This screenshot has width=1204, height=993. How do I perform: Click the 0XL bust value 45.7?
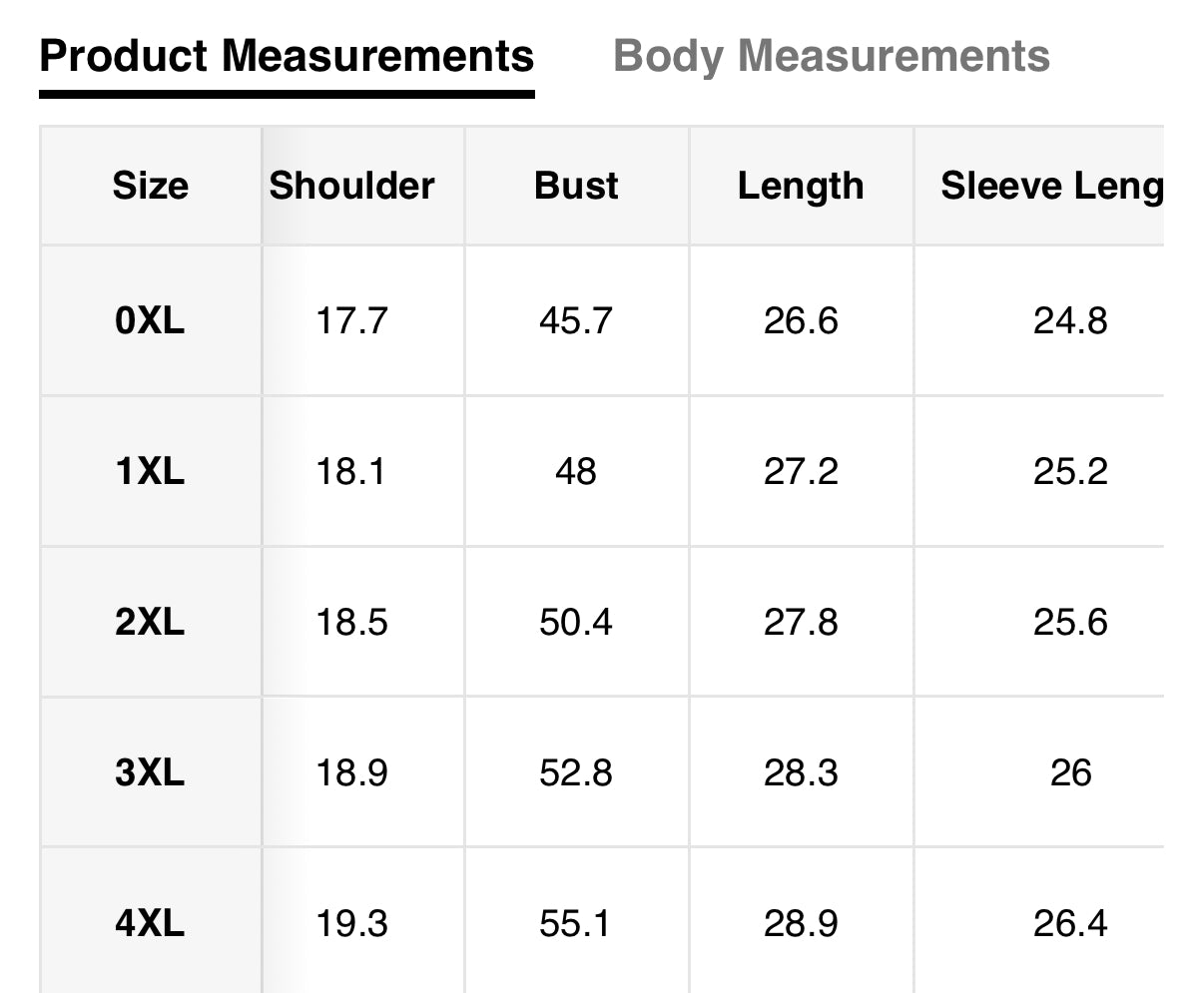tap(576, 320)
